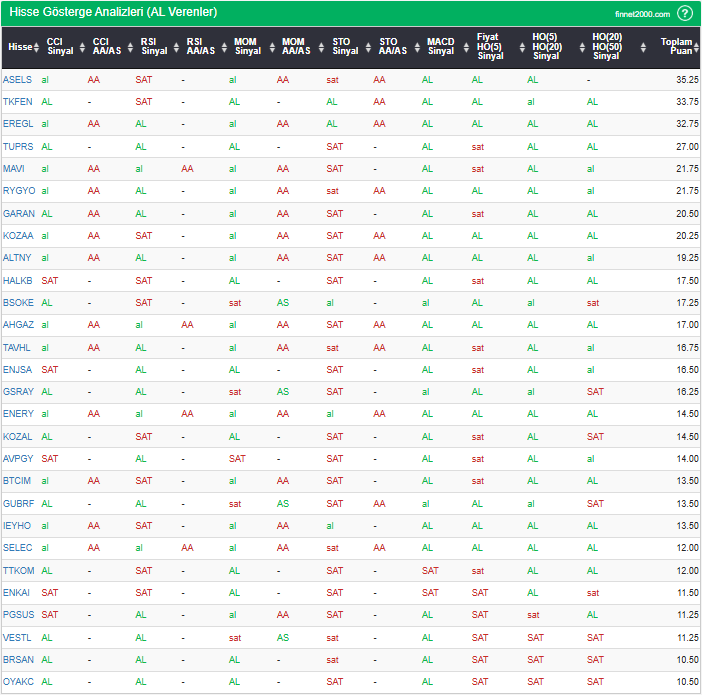Open TKFEN stock link
This screenshot has height=695, width=702.
(x=18, y=102)
